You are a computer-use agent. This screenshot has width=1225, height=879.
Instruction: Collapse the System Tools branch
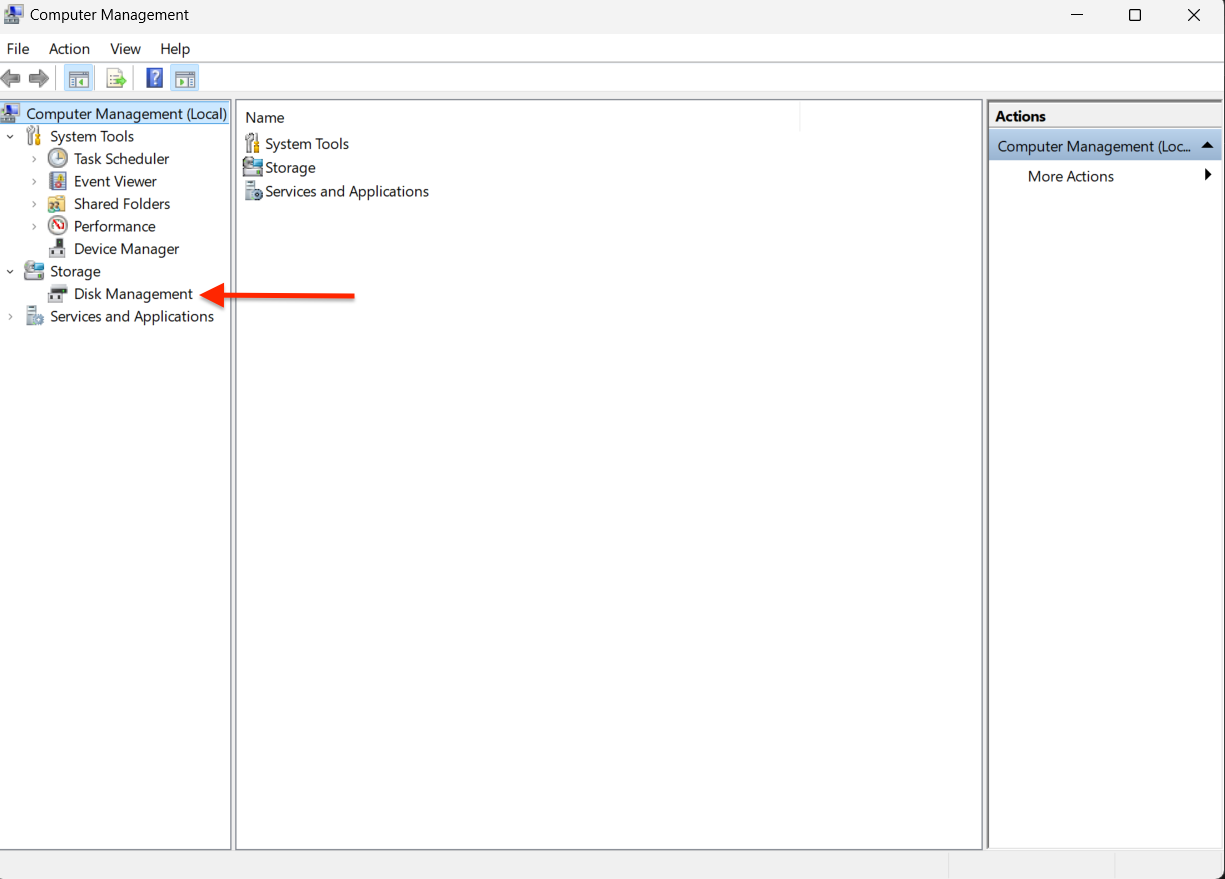coord(10,136)
